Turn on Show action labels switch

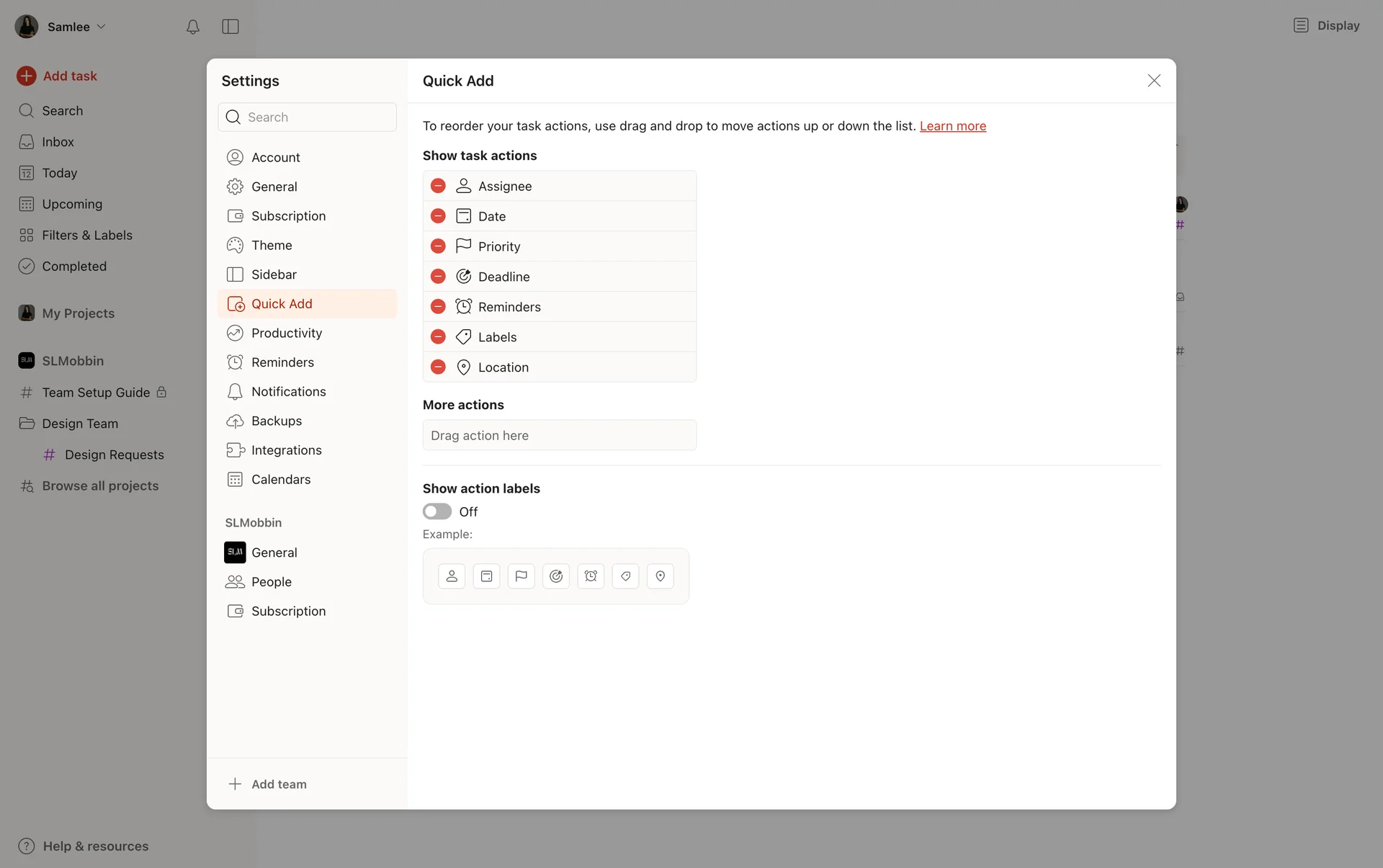[x=437, y=511]
